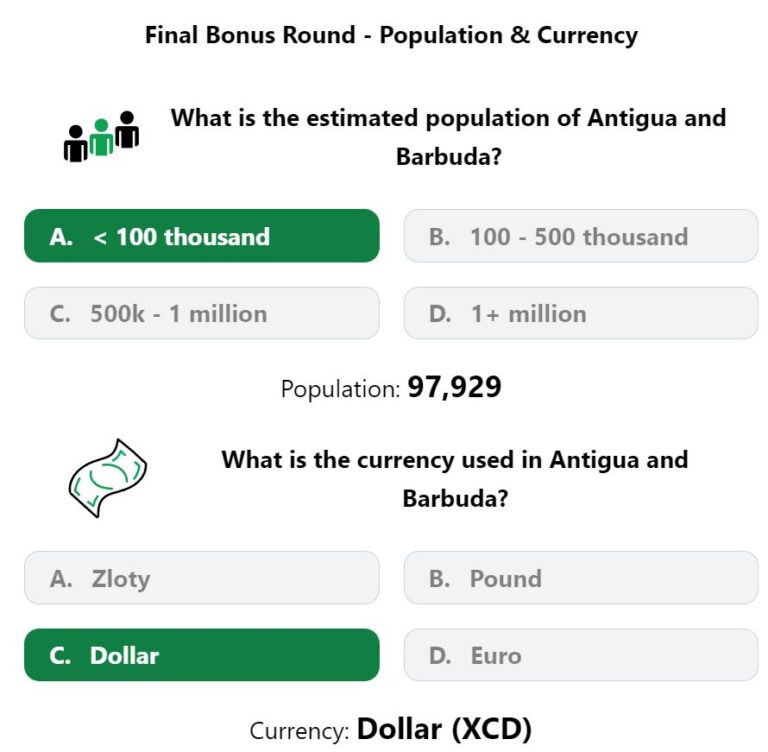
Task: Click the 'Dollar (XCD)' result text
Action: [x=444, y=729]
